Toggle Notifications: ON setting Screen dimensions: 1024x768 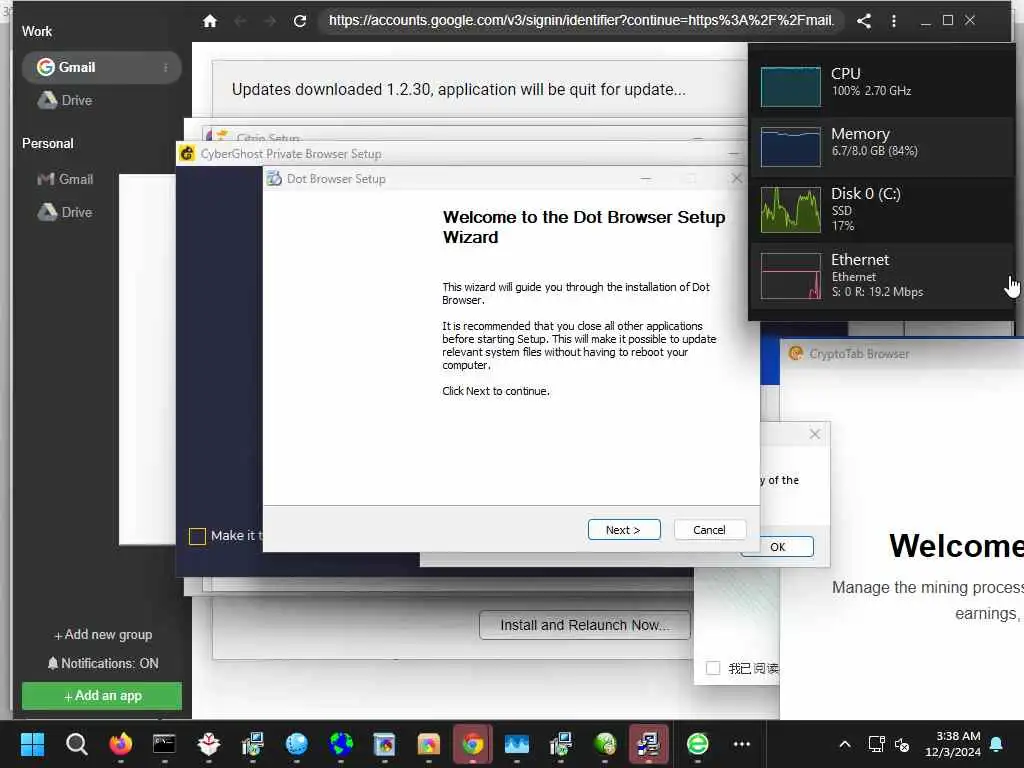click(103, 663)
